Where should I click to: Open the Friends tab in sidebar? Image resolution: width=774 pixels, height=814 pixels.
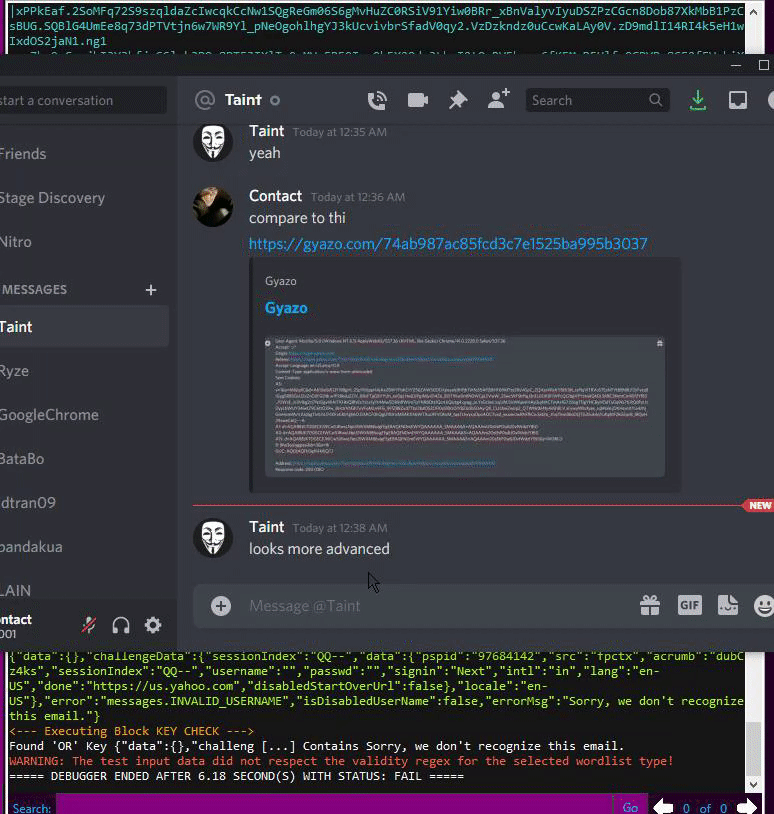tap(83, 154)
